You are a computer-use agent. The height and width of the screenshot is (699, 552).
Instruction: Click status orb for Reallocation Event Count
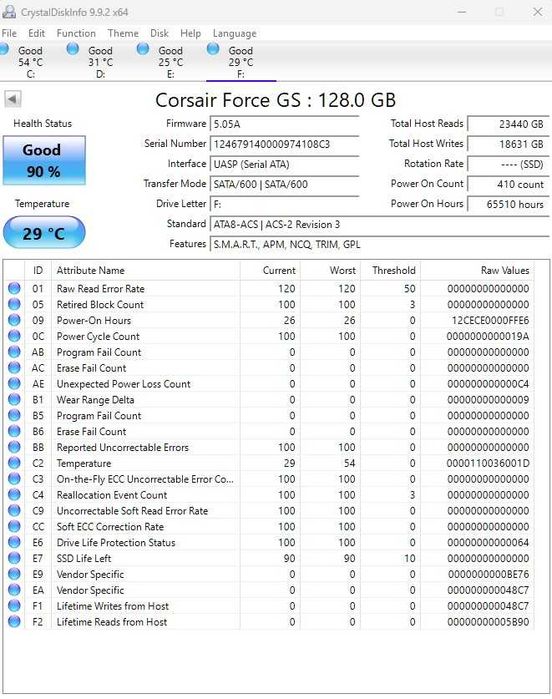[x=14, y=495]
